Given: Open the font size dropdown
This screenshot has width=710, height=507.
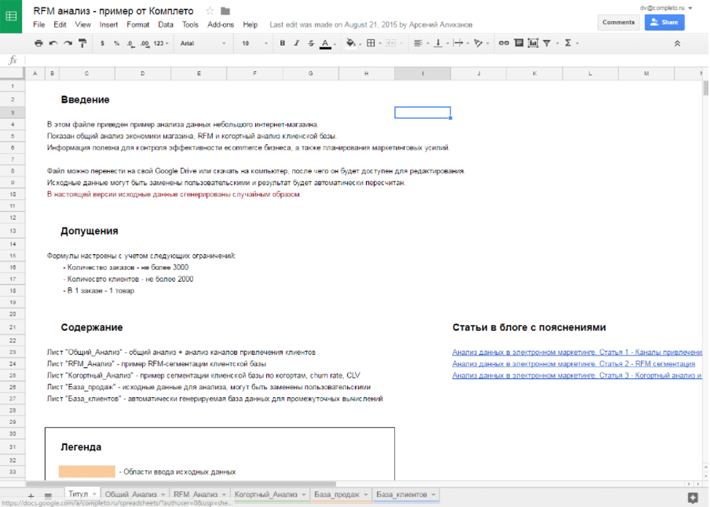Looking at the screenshot, I should [x=254, y=43].
